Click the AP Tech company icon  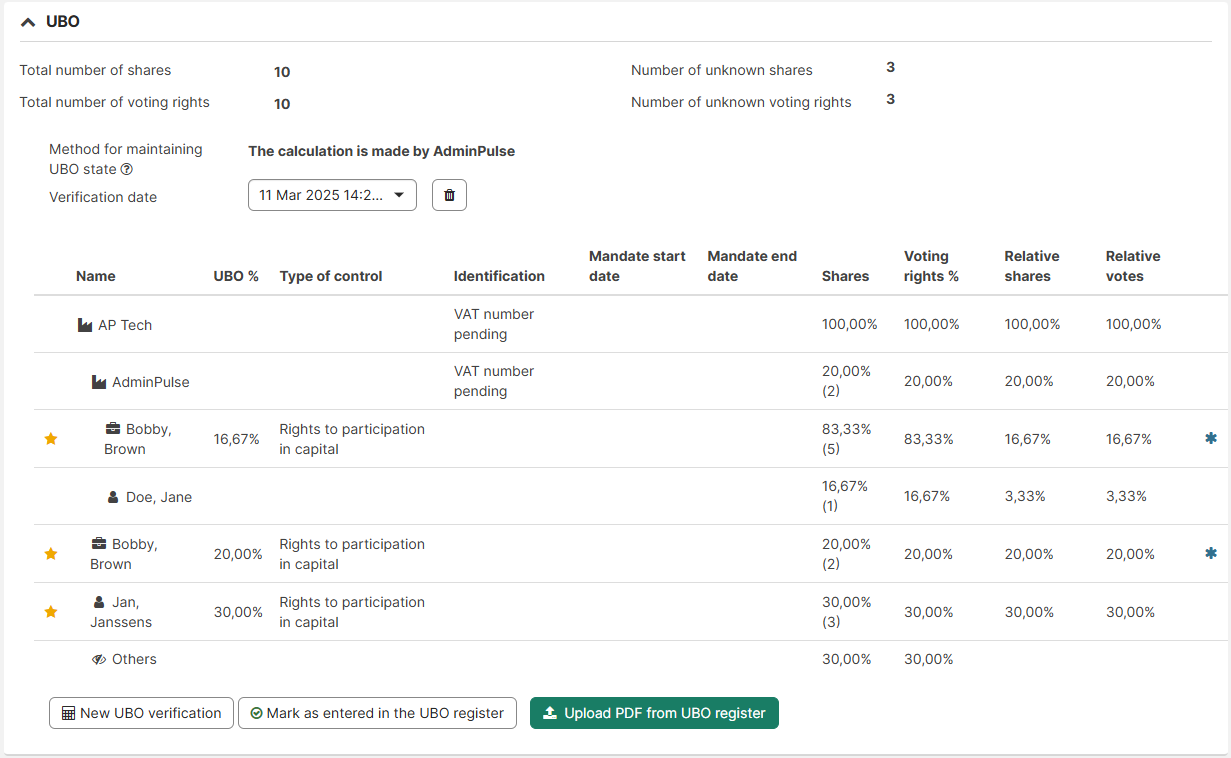coord(85,325)
